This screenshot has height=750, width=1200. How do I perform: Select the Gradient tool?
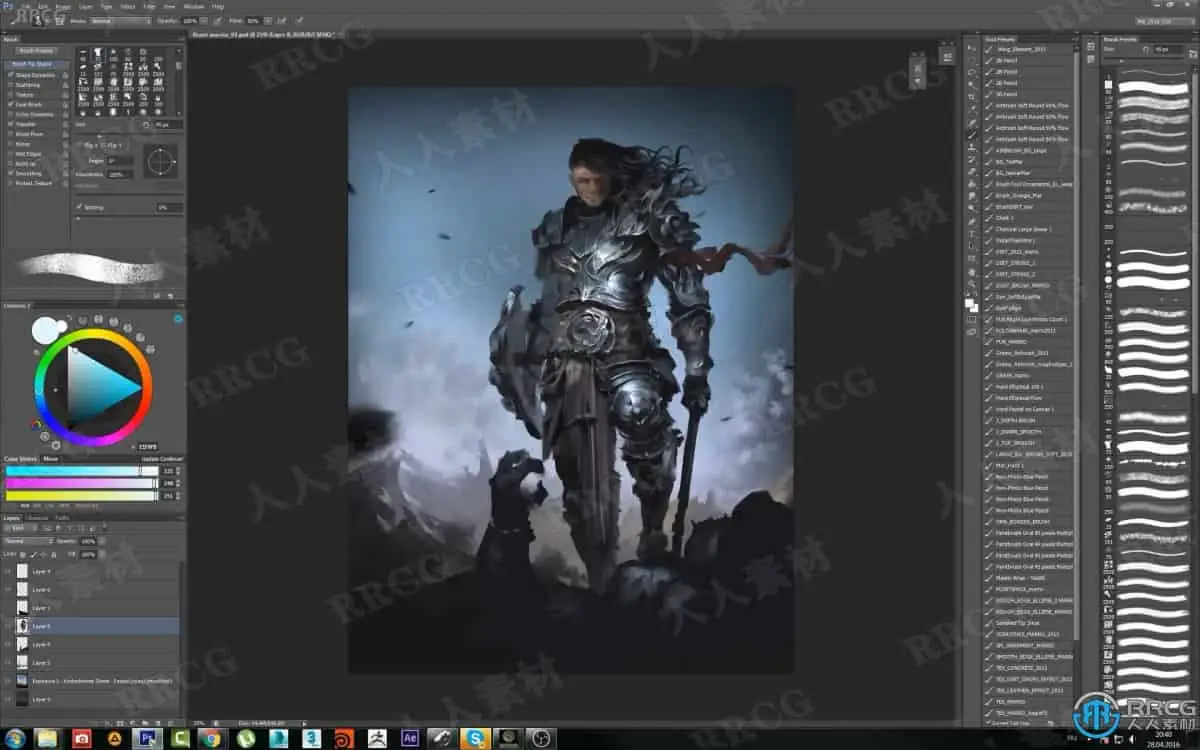(970, 182)
